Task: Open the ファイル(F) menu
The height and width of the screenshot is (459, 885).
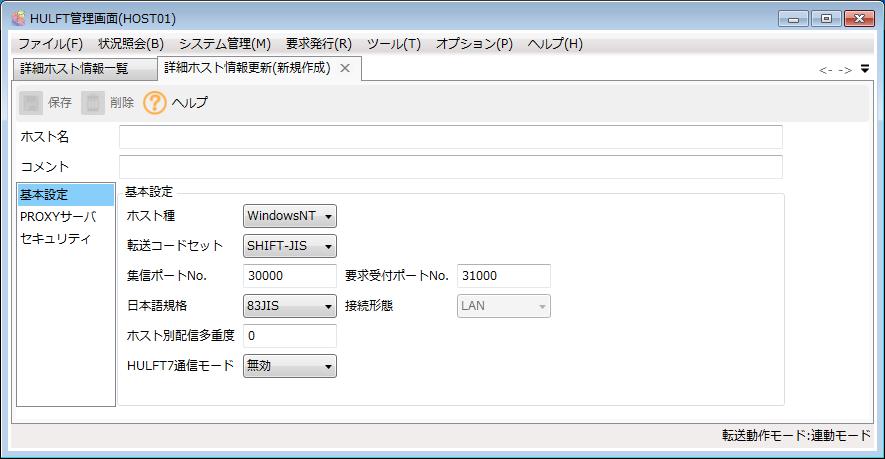Action: 51,44
